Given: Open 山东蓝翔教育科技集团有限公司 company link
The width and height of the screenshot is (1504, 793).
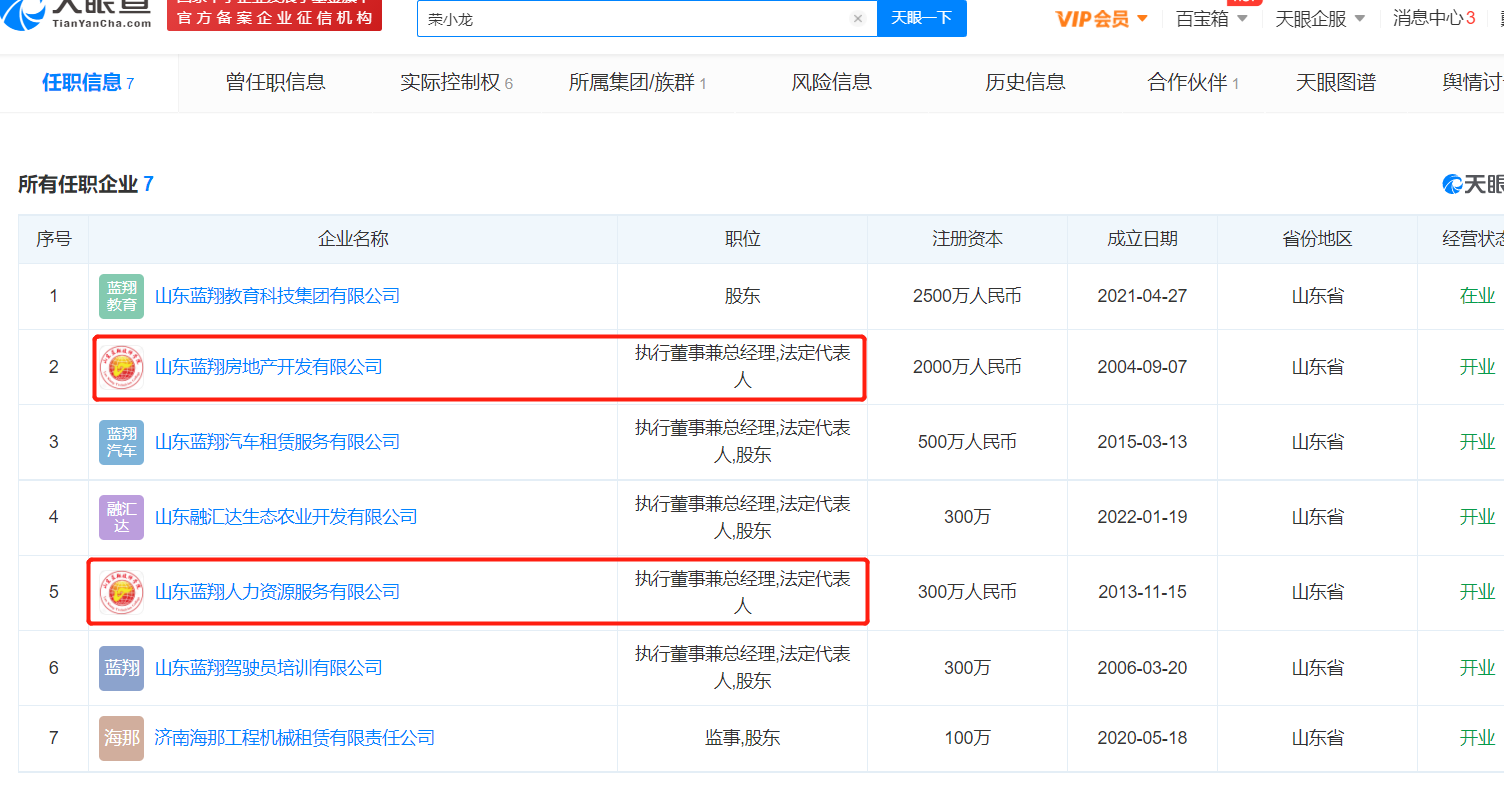Looking at the screenshot, I should [x=277, y=296].
